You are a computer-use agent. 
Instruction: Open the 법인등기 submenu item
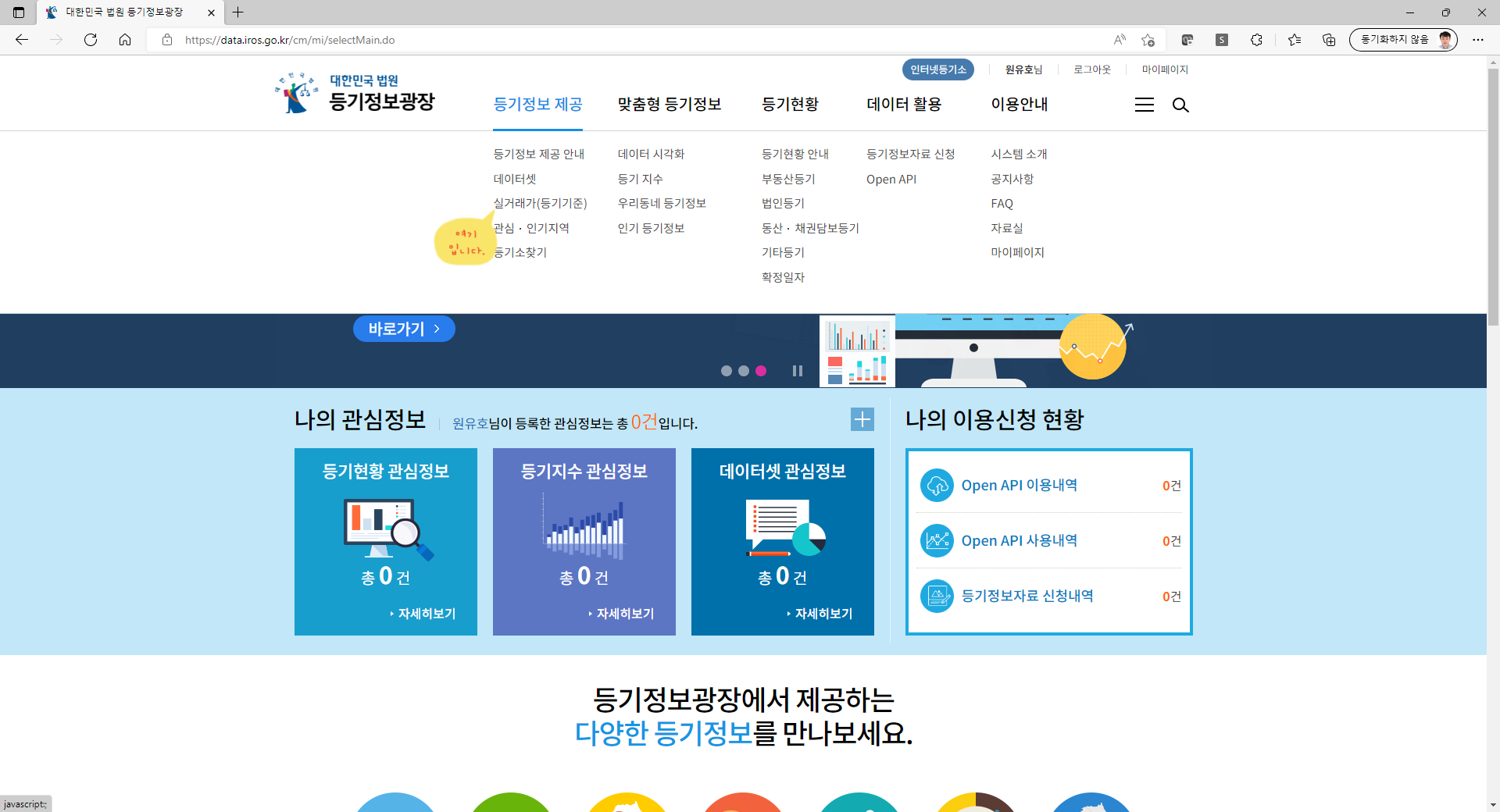tap(783, 203)
